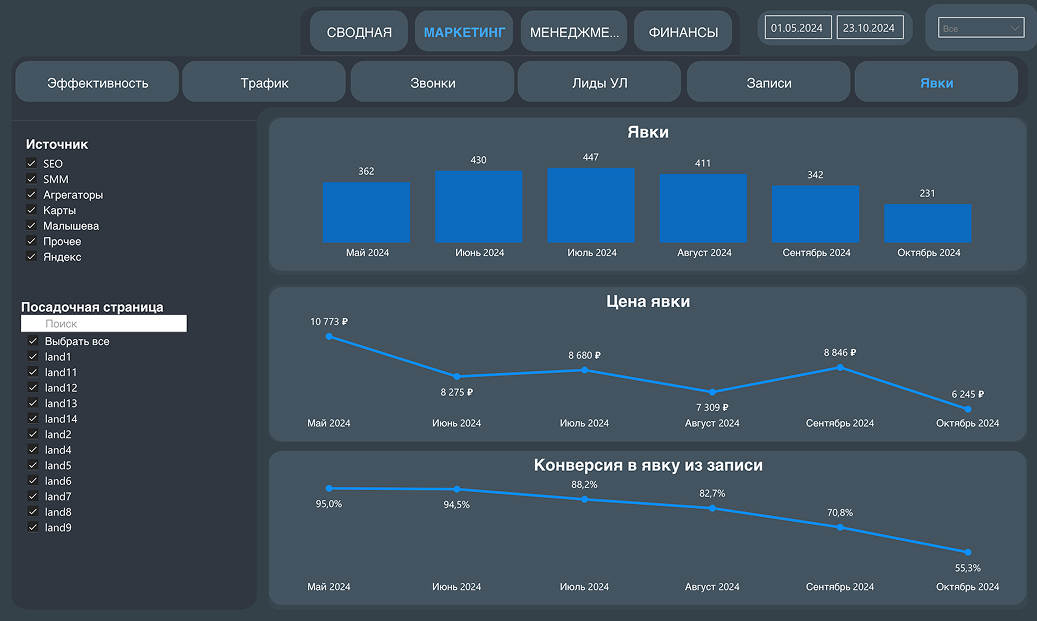This screenshot has width=1037, height=621.
Task: Click the Май 2024 point on Цена явки
Action: click(x=329, y=337)
